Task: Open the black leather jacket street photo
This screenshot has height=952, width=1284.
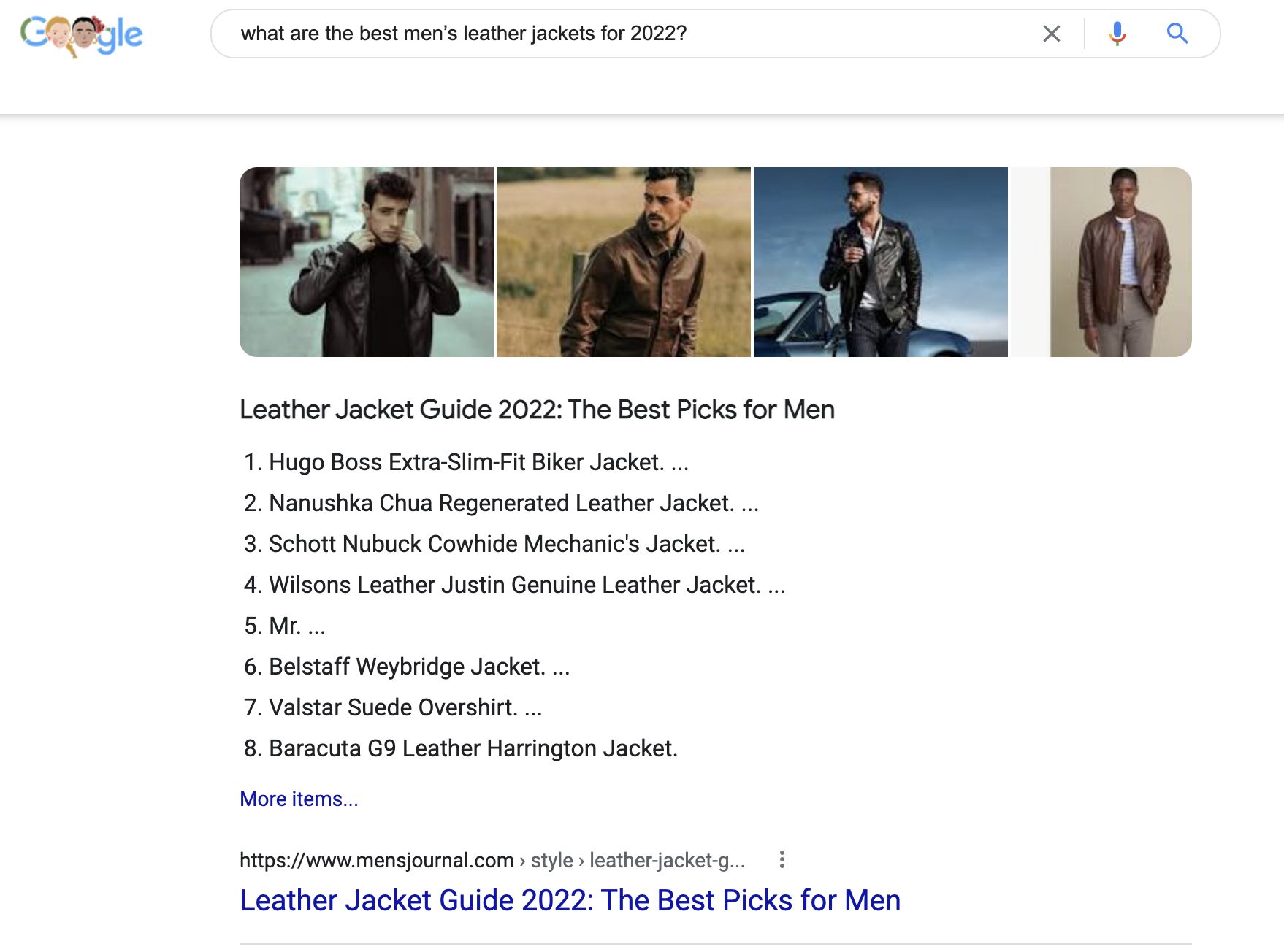Action: 367,262
